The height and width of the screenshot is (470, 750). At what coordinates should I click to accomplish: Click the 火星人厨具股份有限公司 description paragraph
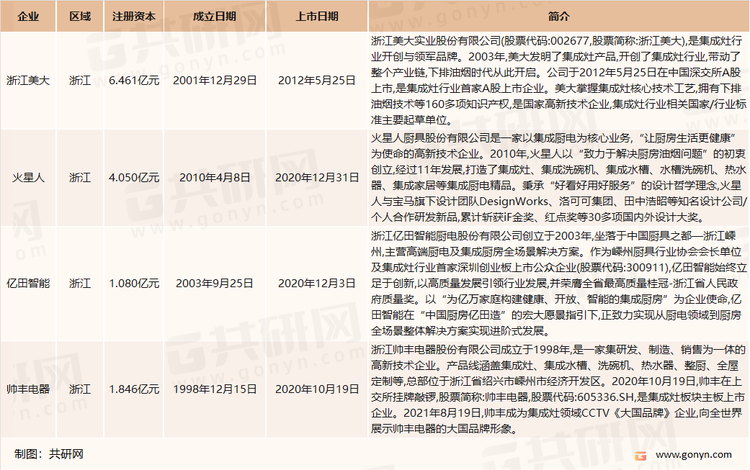[558, 177]
